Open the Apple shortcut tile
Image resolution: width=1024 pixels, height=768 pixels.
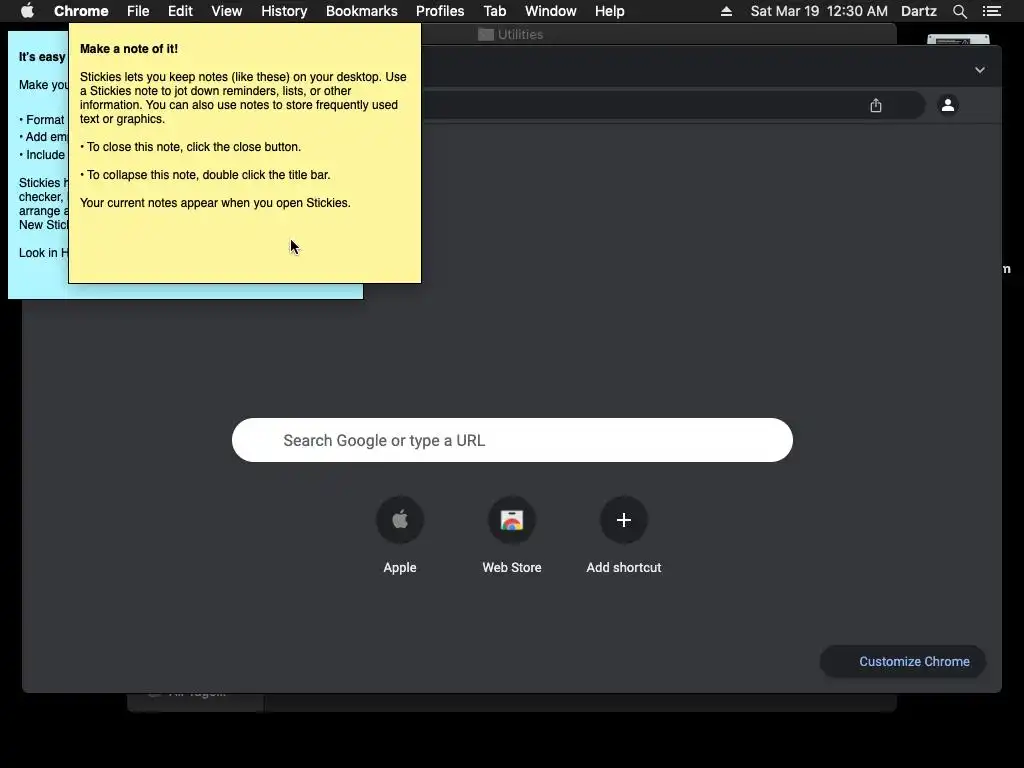point(400,520)
